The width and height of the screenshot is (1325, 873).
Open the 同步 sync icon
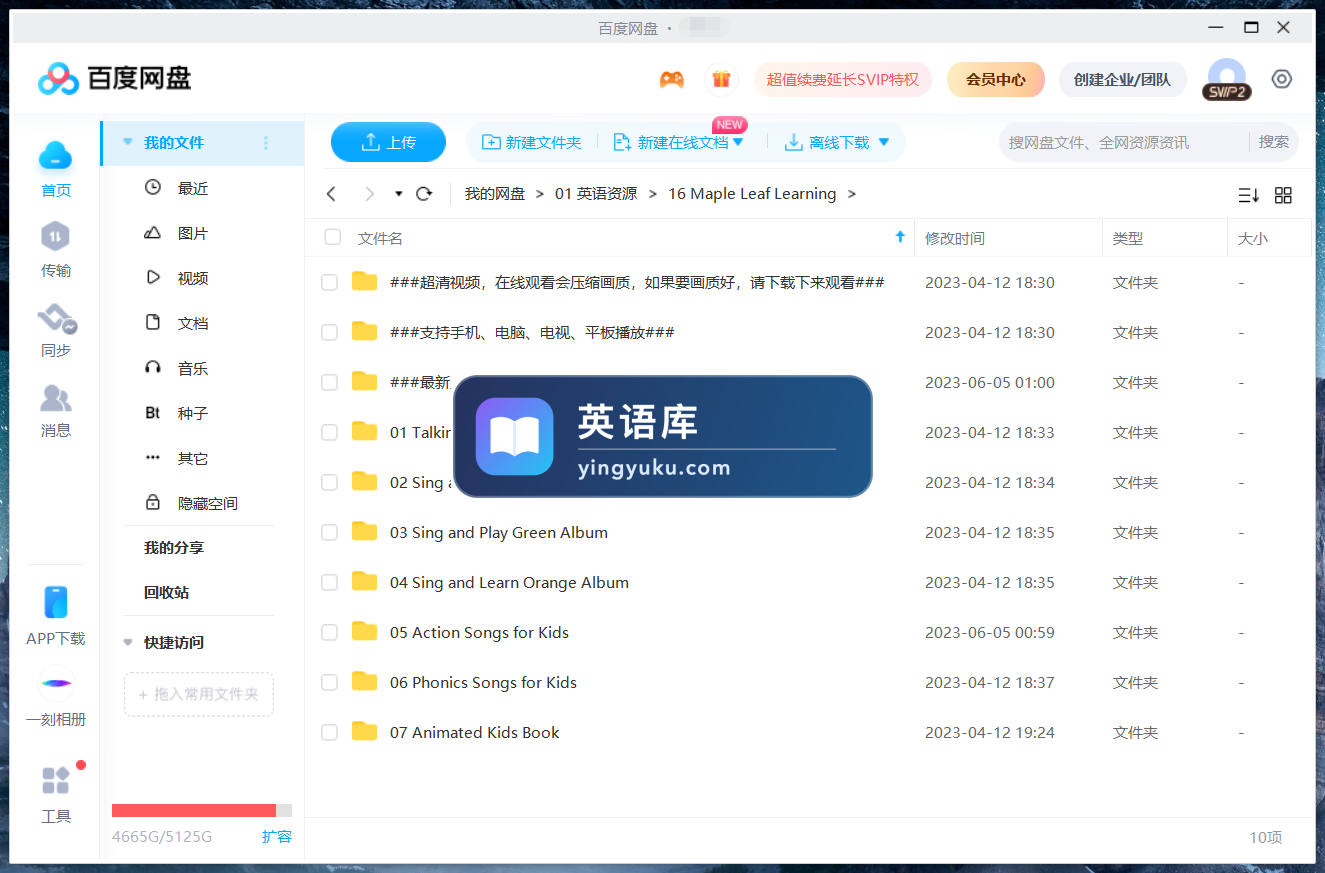56,319
